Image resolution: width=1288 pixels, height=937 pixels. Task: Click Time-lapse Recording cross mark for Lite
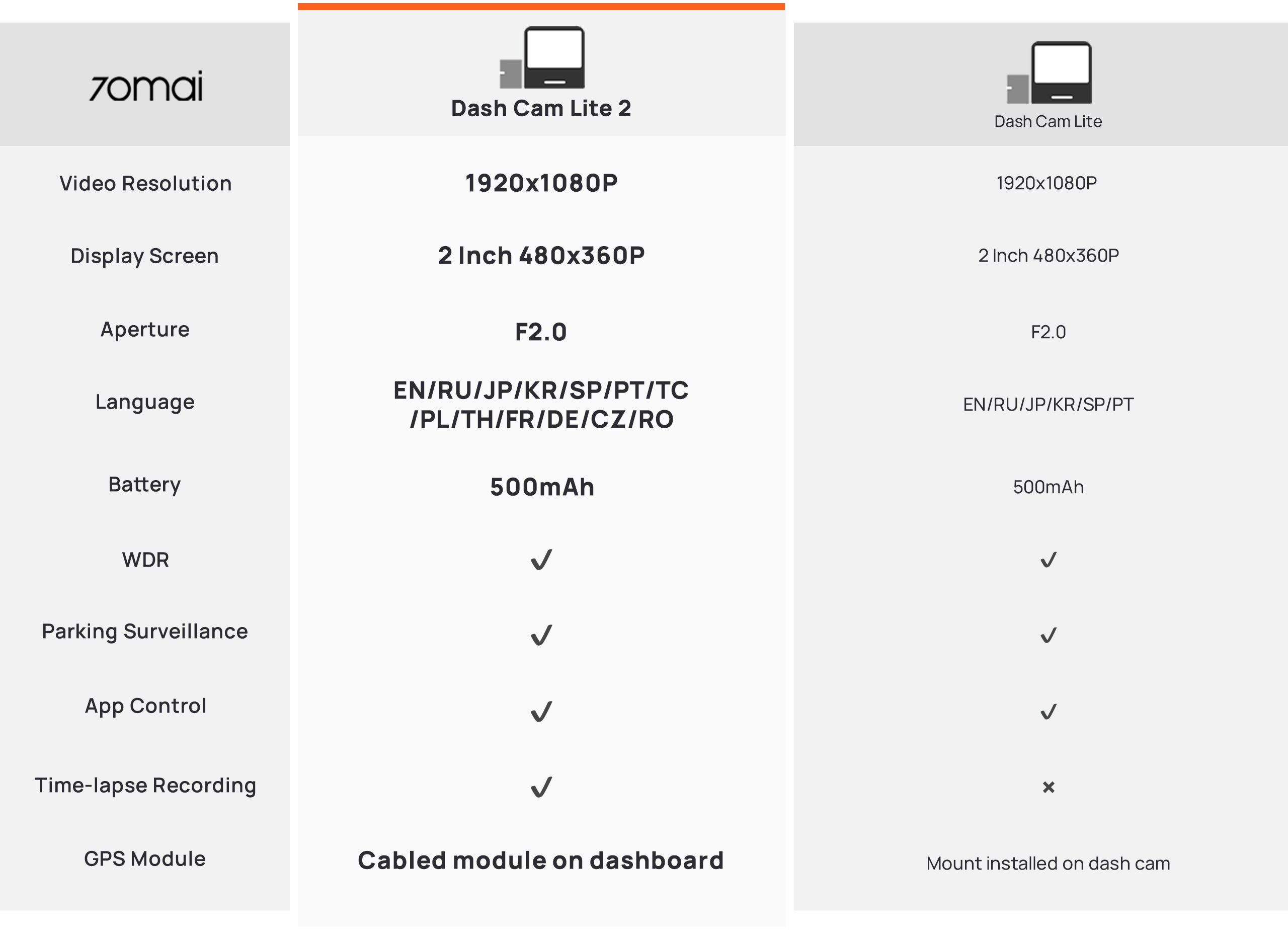coord(1049,787)
